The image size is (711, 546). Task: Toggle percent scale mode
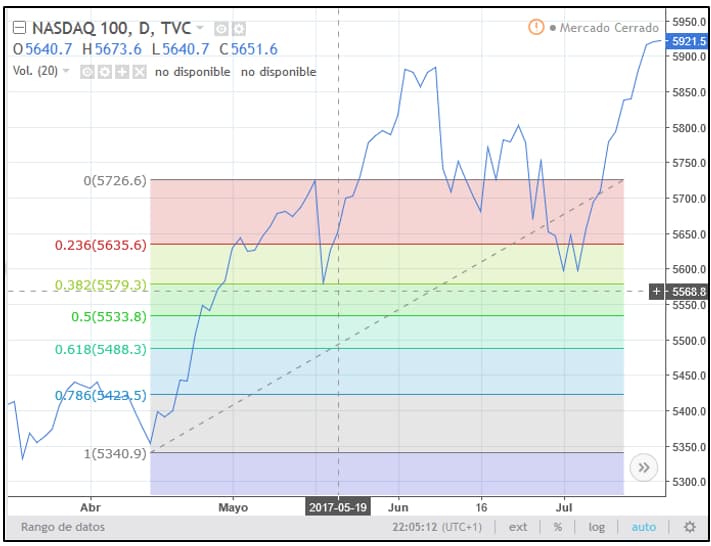tap(557, 527)
